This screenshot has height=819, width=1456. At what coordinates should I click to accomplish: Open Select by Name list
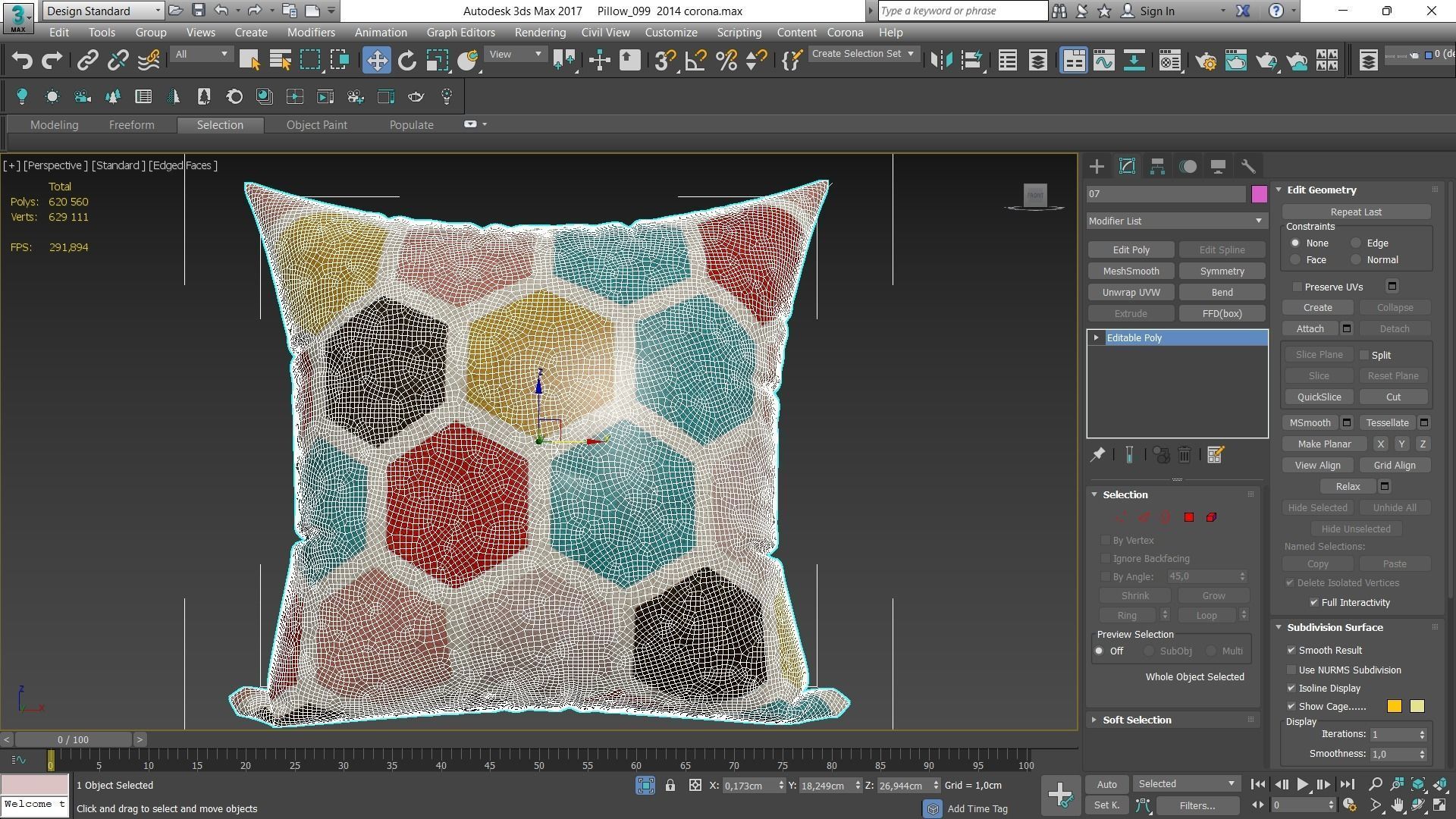pyautogui.click(x=280, y=61)
